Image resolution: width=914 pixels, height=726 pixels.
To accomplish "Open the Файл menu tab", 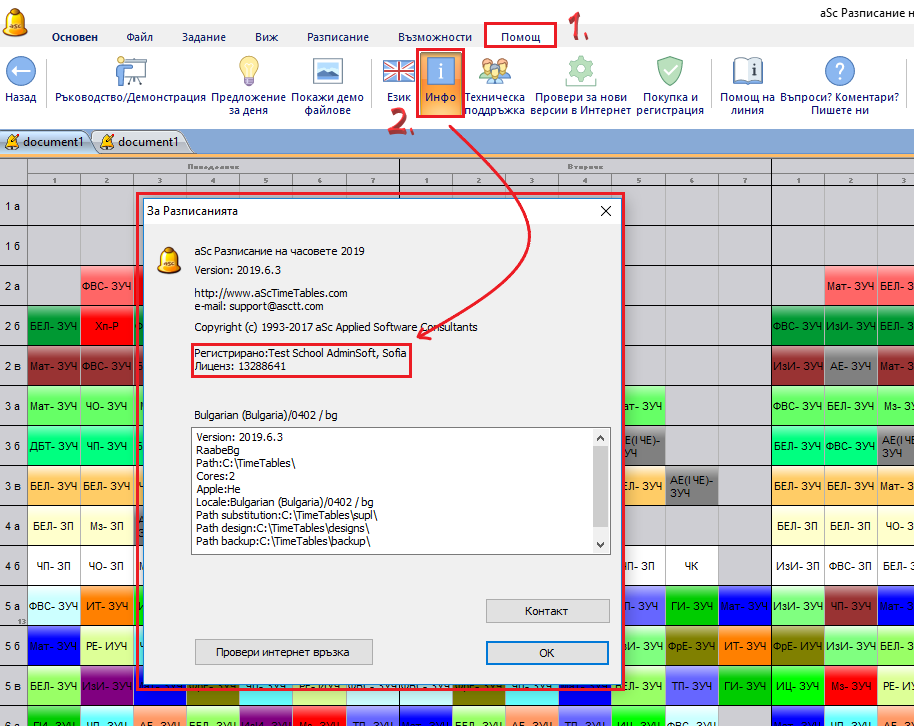I will (140, 37).
